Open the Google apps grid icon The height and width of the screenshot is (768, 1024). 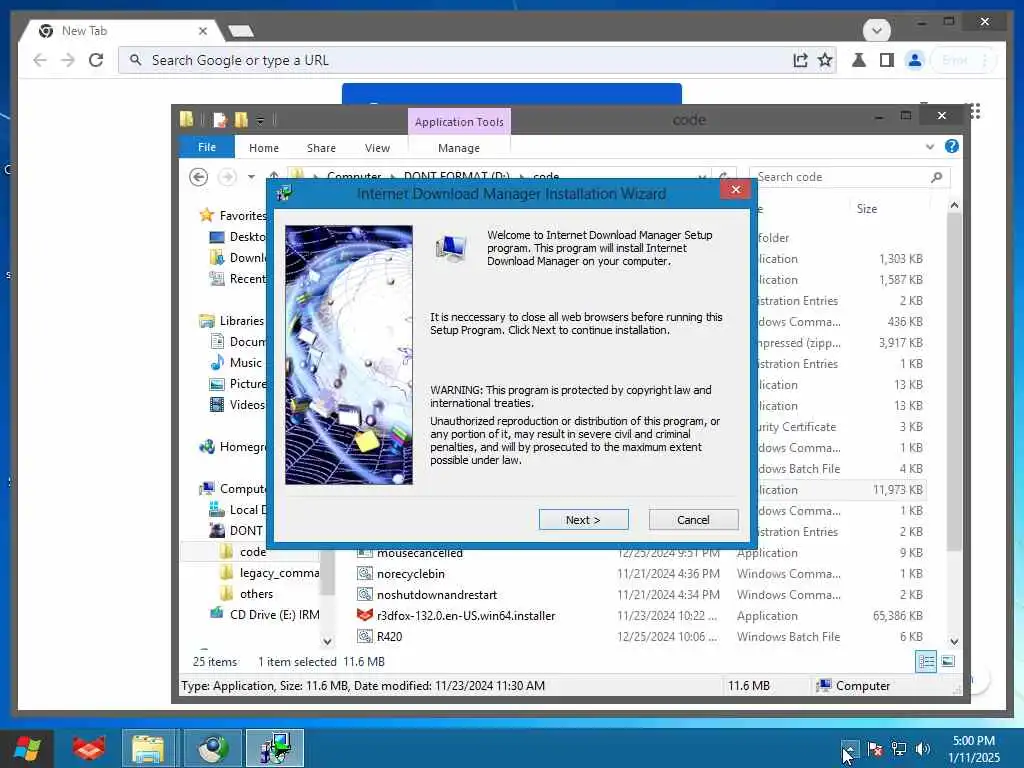click(975, 111)
